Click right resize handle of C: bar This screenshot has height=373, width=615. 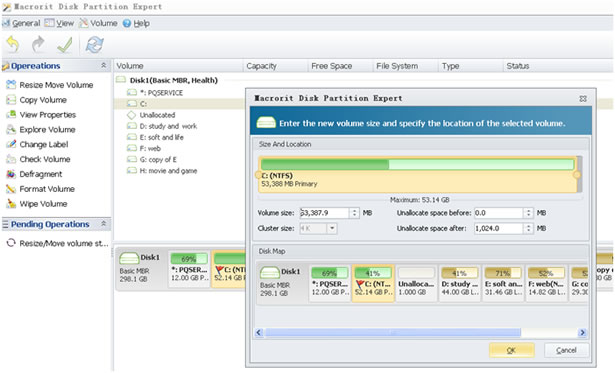tap(577, 175)
